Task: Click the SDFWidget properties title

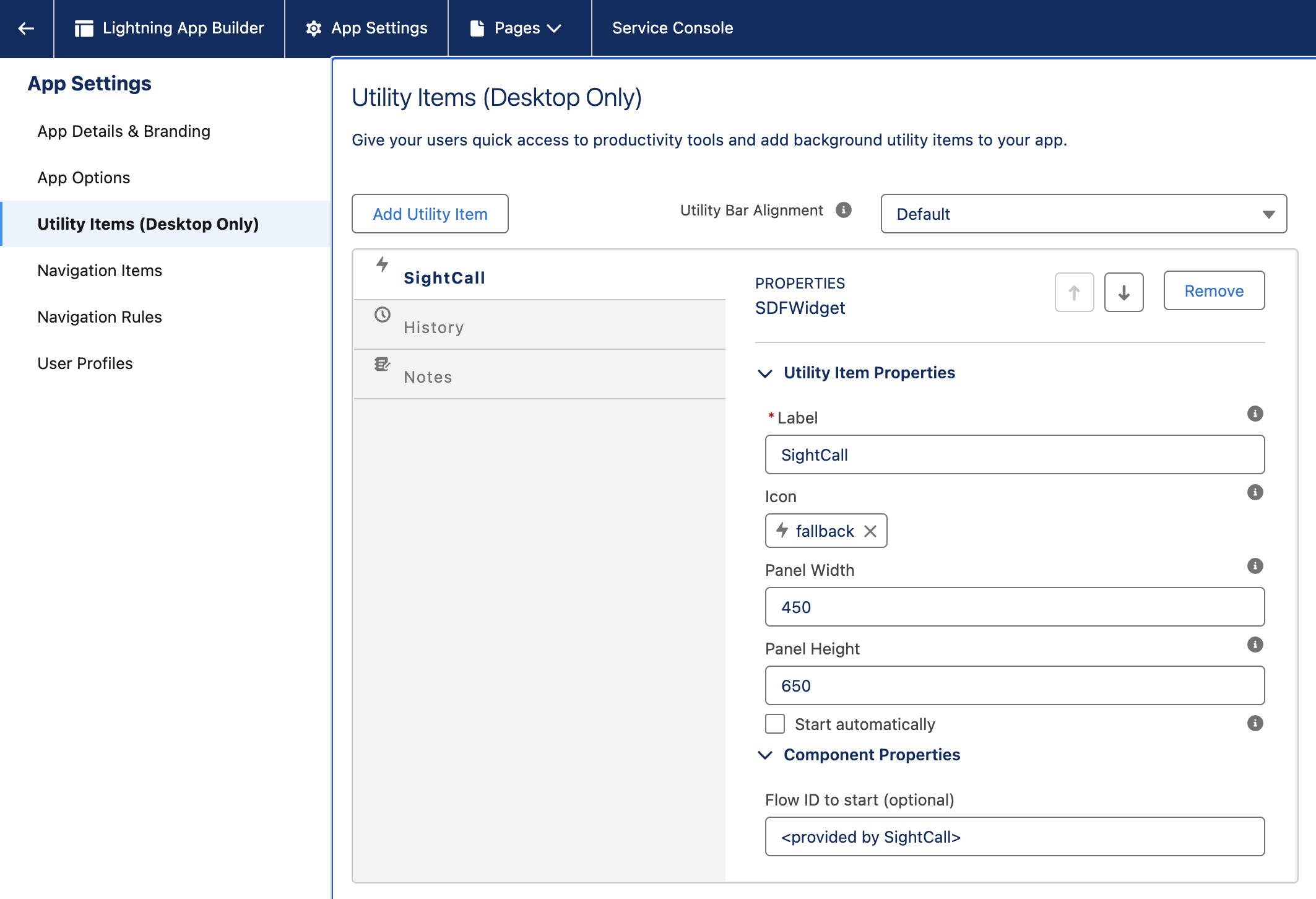Action: 800,308
